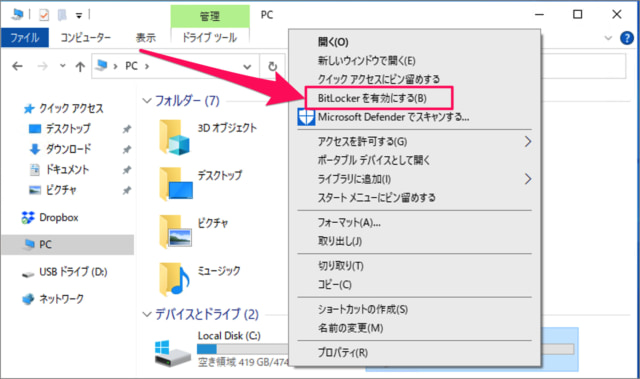Click the properties icon in quick access toolbar

pos(44,15)
